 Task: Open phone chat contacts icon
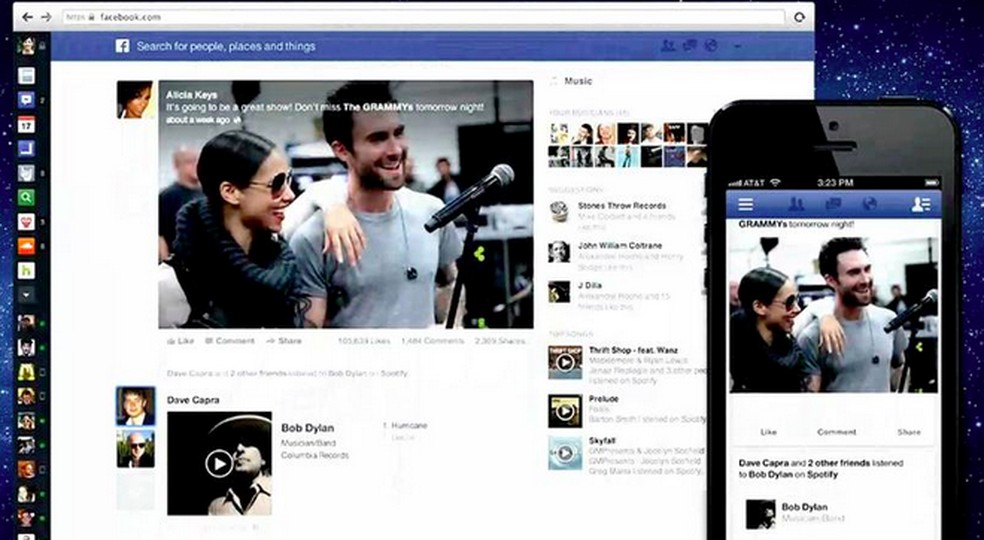click(921, 204)
